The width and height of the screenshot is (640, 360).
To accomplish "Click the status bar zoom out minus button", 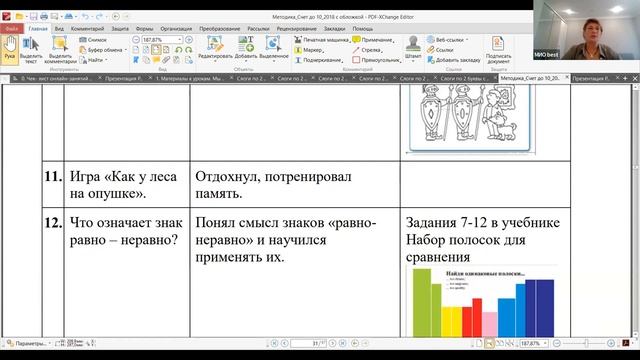I will (556, 344).
